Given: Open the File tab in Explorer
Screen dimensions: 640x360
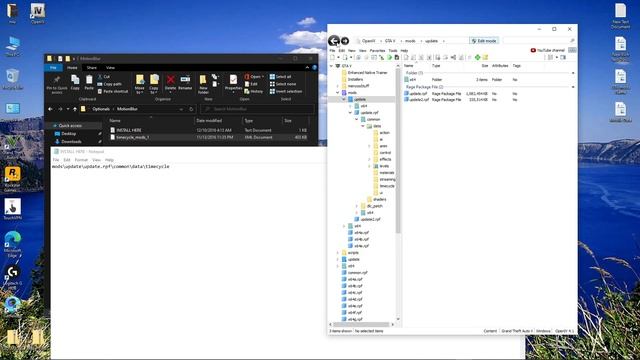Looking at the screenshot, I should click(53, 68).
